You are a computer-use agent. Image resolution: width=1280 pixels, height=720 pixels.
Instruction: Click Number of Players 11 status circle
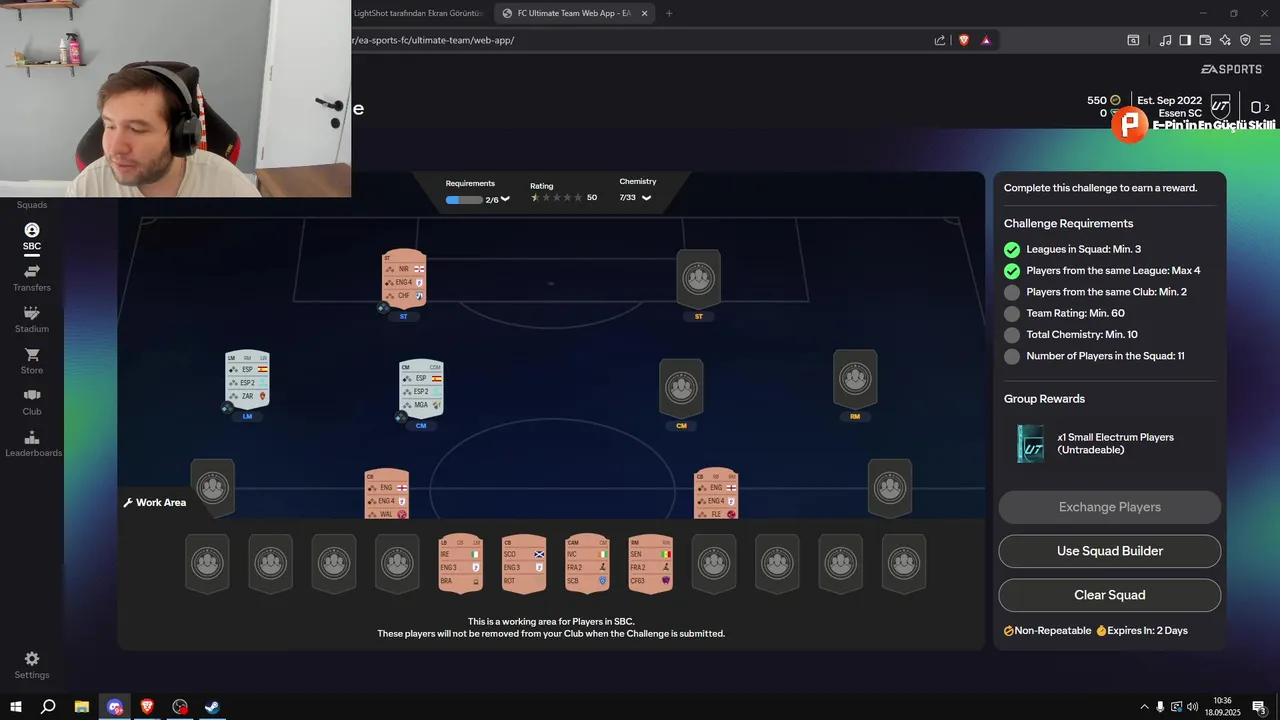[x=1012, y=356]
